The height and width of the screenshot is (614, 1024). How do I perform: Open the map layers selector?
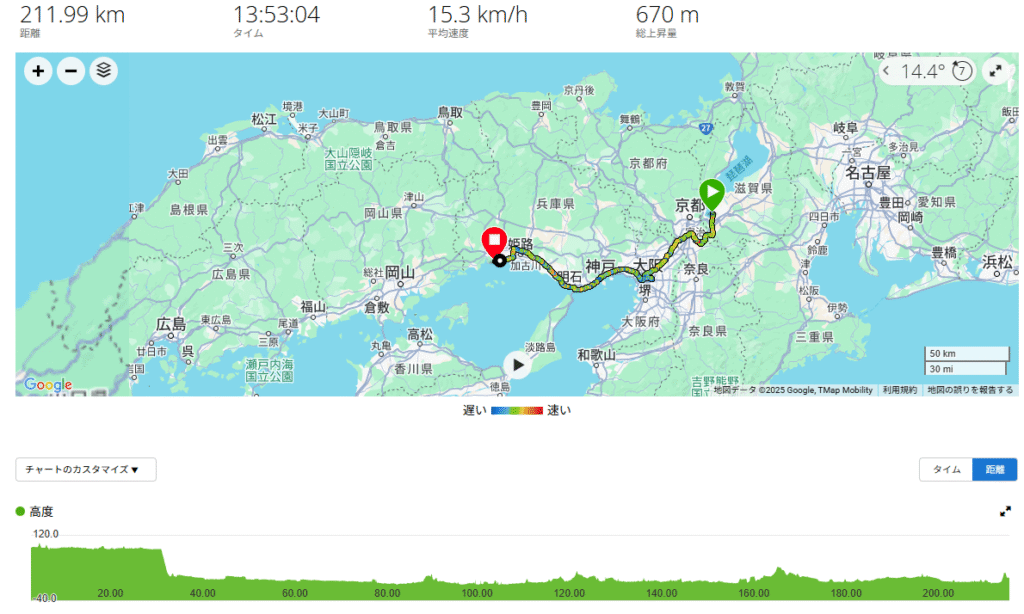[104, 71]
